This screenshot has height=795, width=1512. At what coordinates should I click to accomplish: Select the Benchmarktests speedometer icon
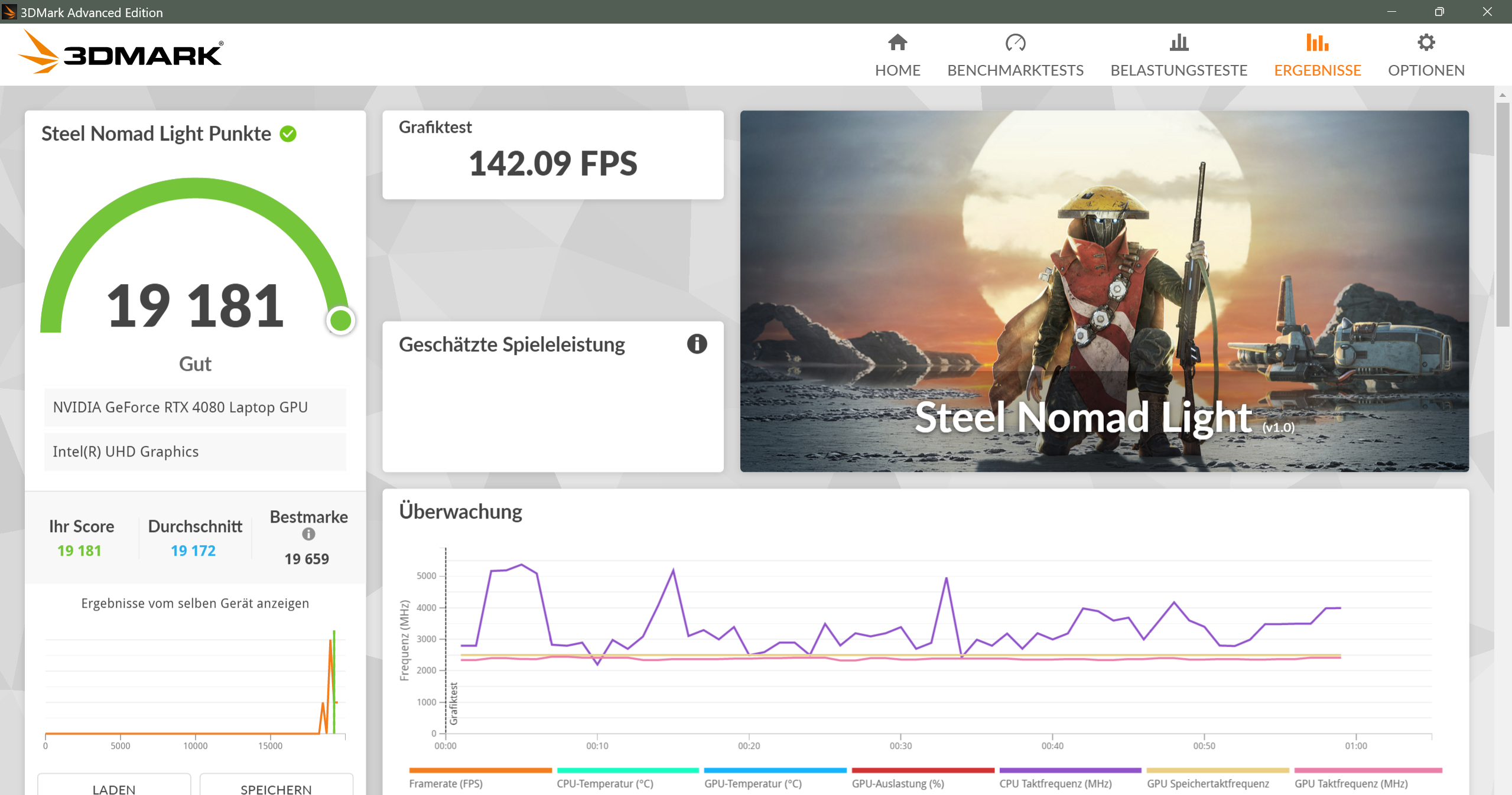coord(1015,43)
